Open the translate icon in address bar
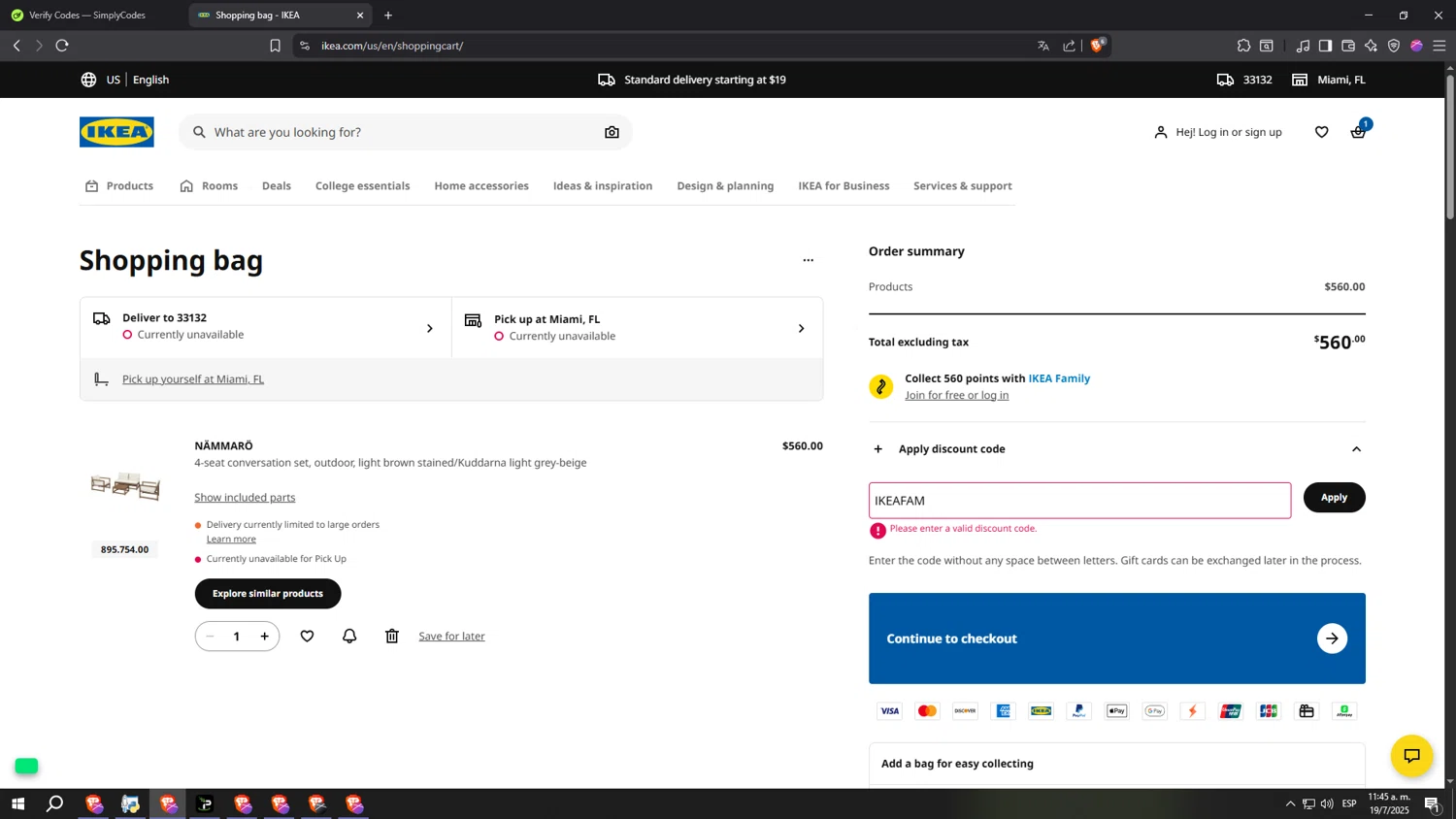Image resolution: width=1456 pixels, height=819 pixels. click(1043, 46)
